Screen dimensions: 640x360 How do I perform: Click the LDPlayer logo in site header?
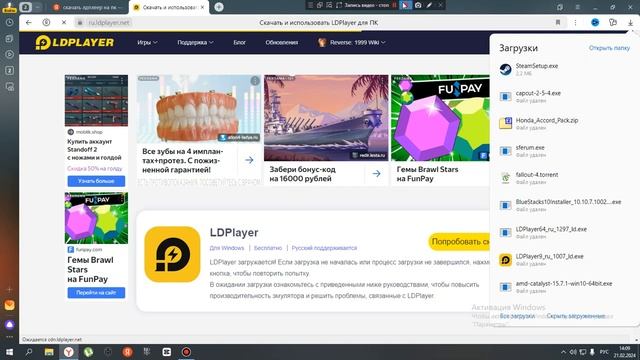coord(75,42)
